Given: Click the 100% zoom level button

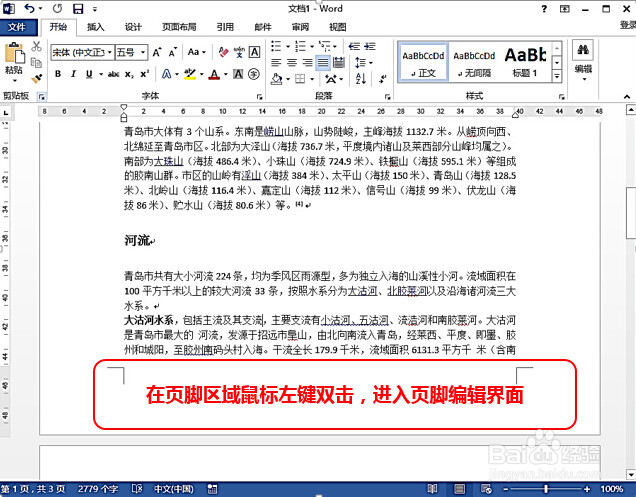Looking at the screenshot, I should (x=611, y=489).
